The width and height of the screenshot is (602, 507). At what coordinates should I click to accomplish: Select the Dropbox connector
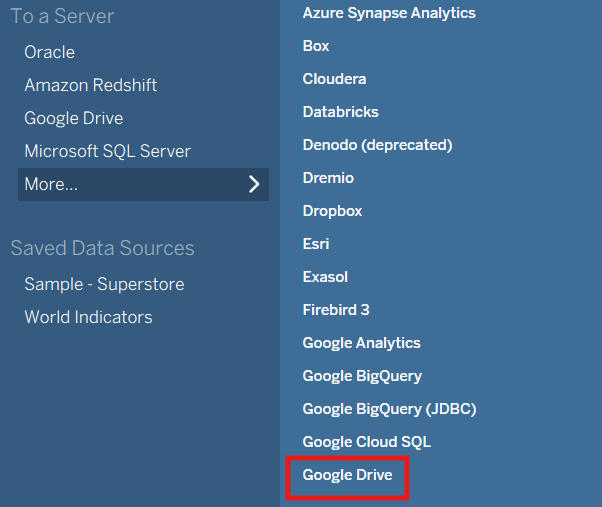[x=332, y=211]
